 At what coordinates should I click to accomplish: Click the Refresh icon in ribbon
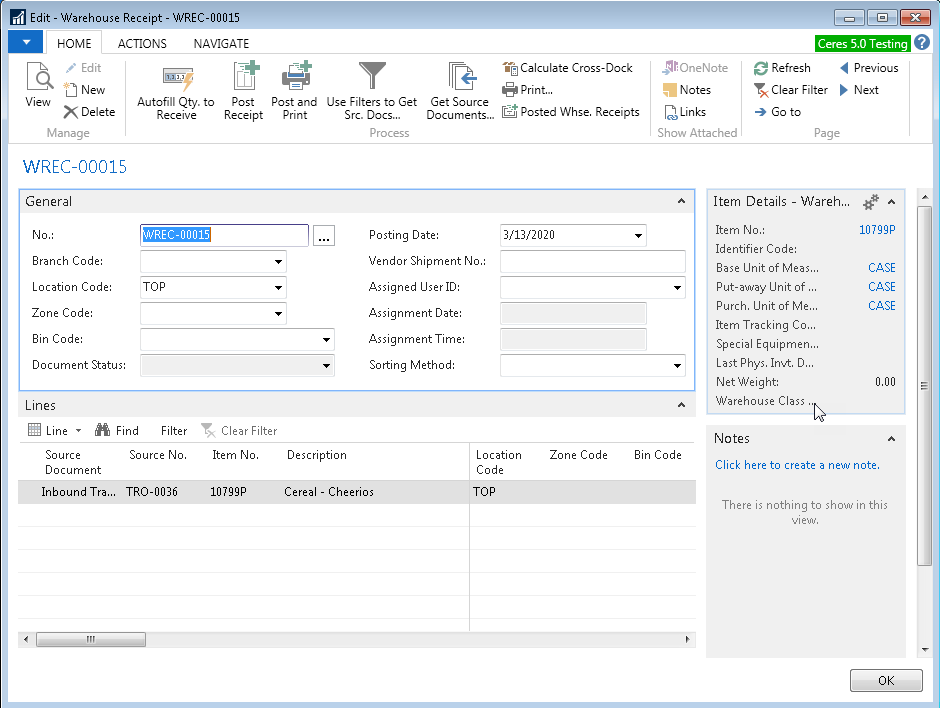point(782,68)
